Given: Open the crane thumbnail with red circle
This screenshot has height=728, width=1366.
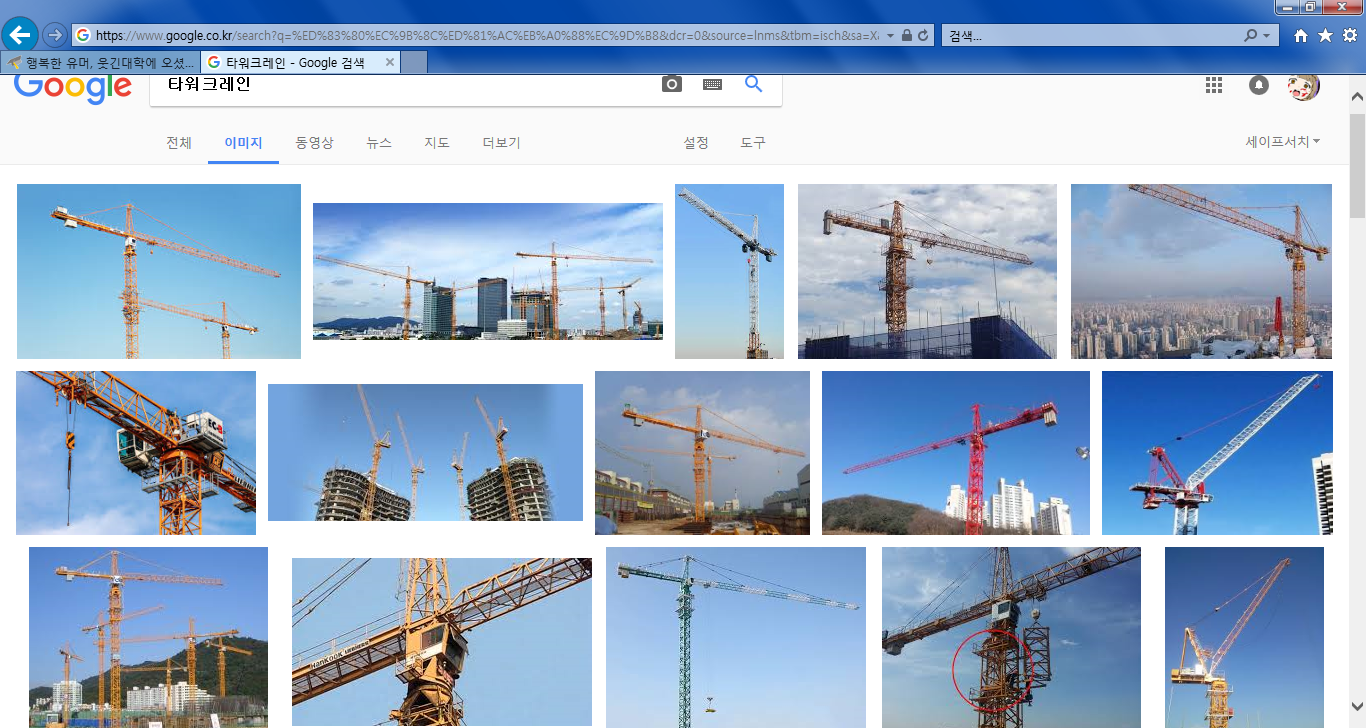Looking at the screenshot, I should [1011, 637].
